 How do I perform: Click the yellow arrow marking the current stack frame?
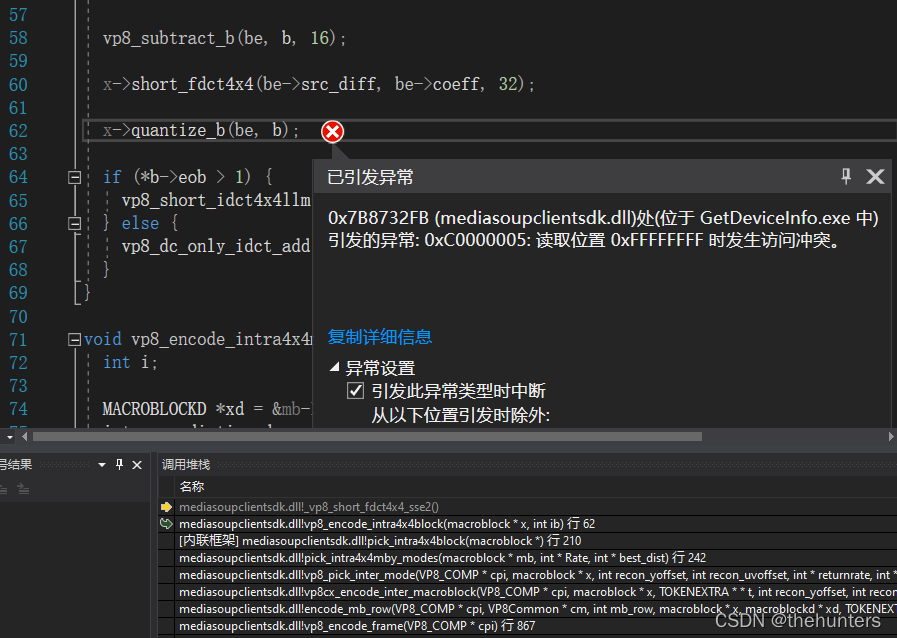(x=166, y=507)
